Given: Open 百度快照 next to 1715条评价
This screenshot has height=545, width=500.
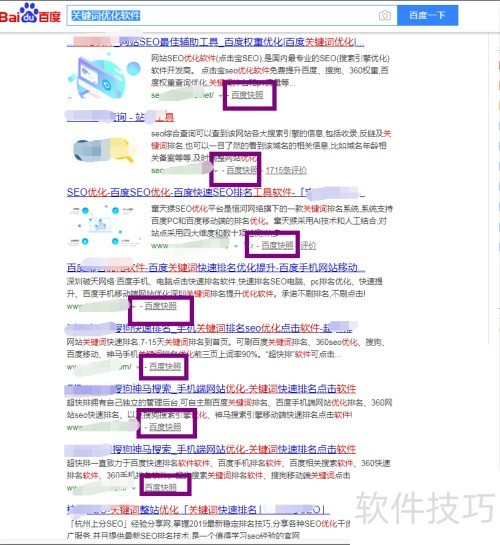Looking at the screenshot, I should 242,170.
